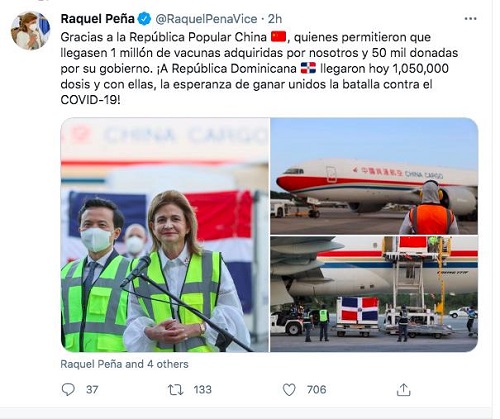The height and width of the screenshot is (419, 500).
Task: Click the blue verified badge
Action: pyautogui.click(x=144, y=19)
